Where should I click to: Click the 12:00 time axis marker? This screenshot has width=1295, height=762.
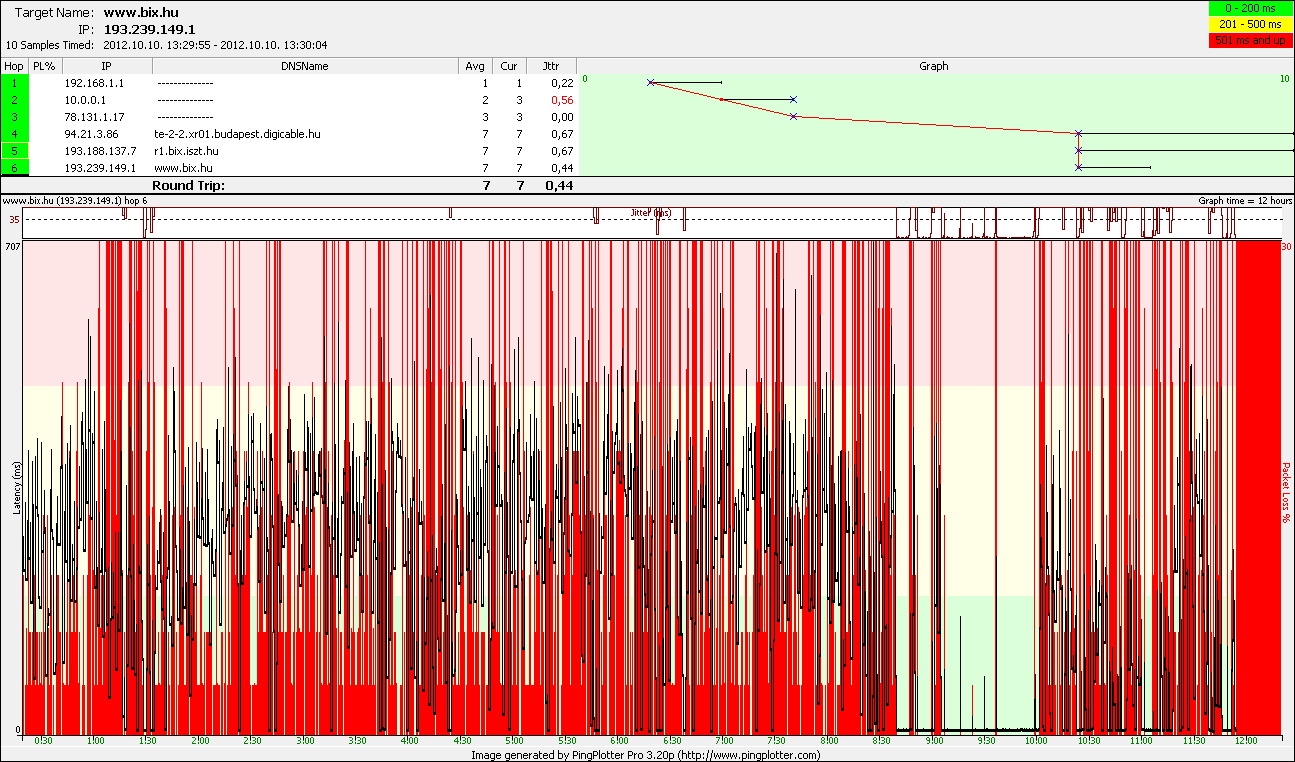click(1247, 741)
